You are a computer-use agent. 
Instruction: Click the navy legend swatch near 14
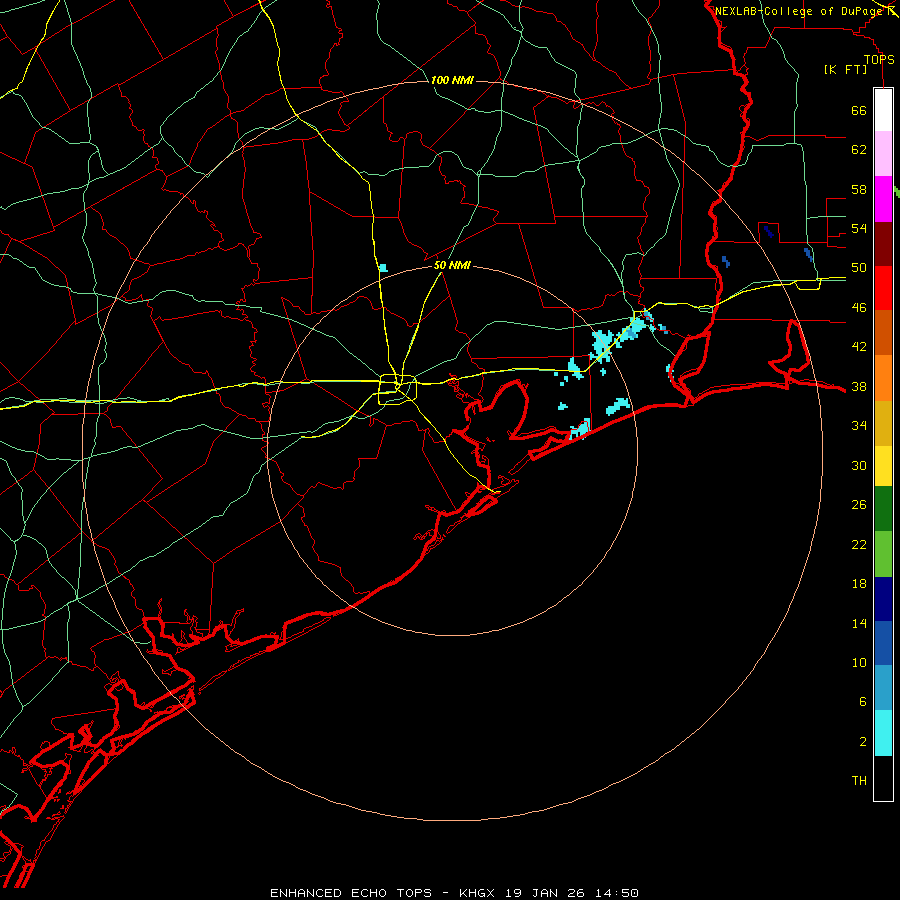pos(883,599)
